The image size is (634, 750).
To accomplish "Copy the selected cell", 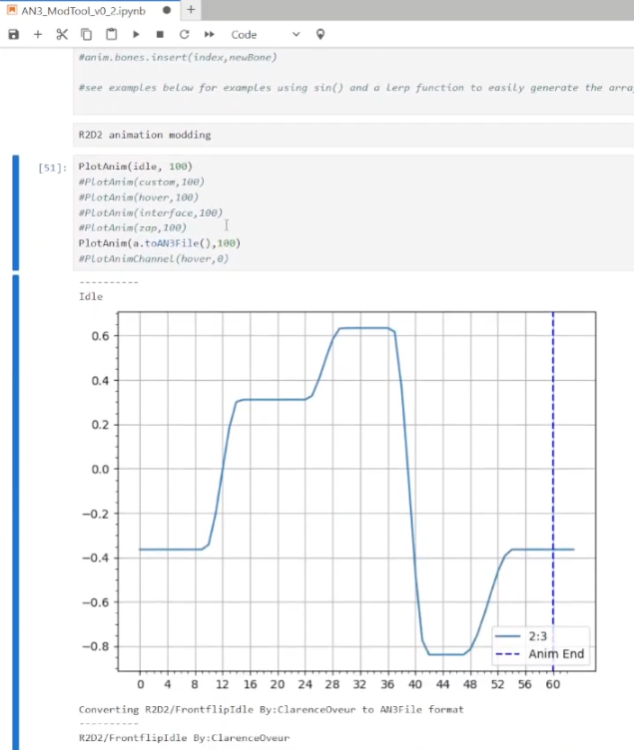I will (86, 34).
